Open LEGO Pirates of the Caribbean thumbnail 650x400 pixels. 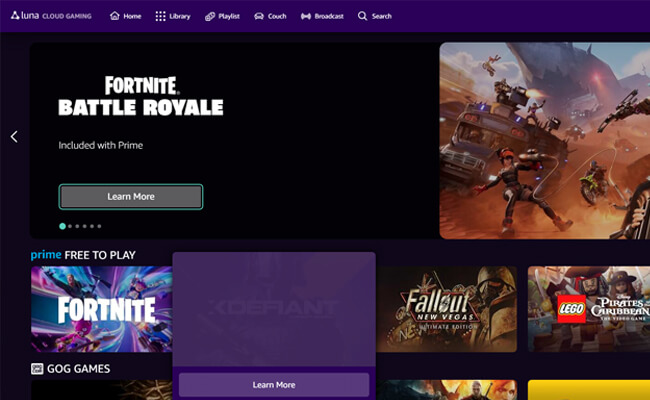pos(589,309)
